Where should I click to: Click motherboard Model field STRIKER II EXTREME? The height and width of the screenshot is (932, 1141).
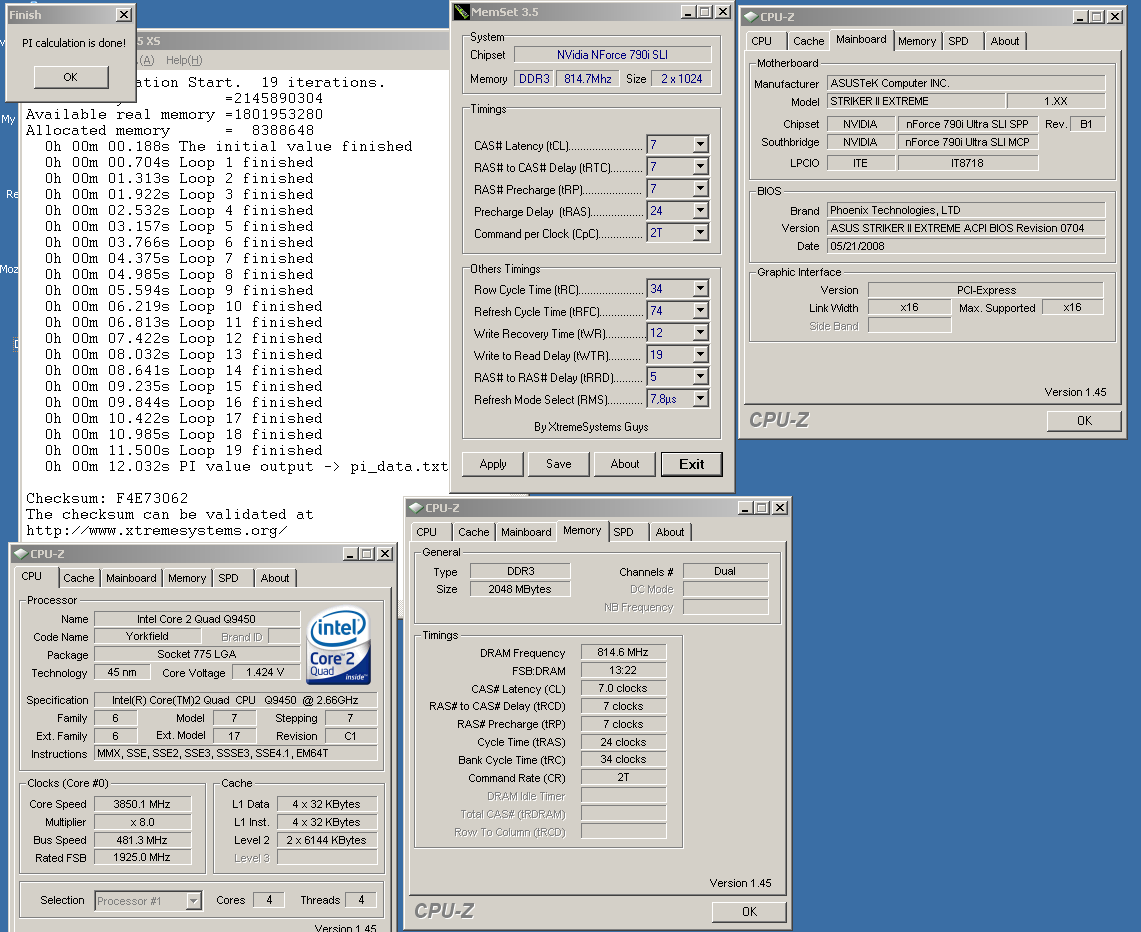pyautogui.click(x=916, y=101)
